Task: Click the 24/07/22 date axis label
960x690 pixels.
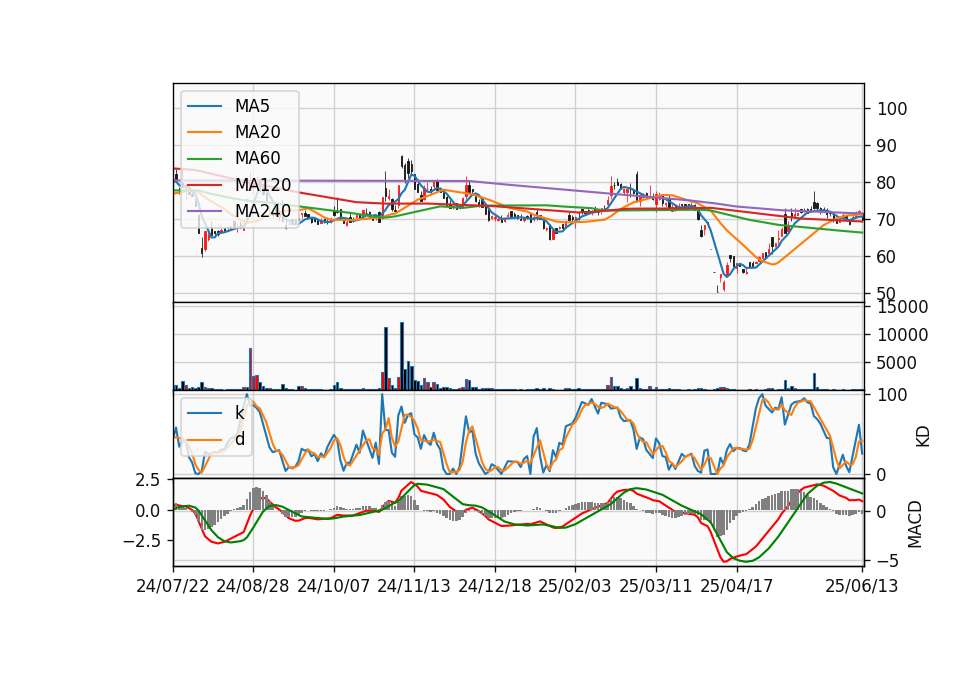Action: pos(173,586)
